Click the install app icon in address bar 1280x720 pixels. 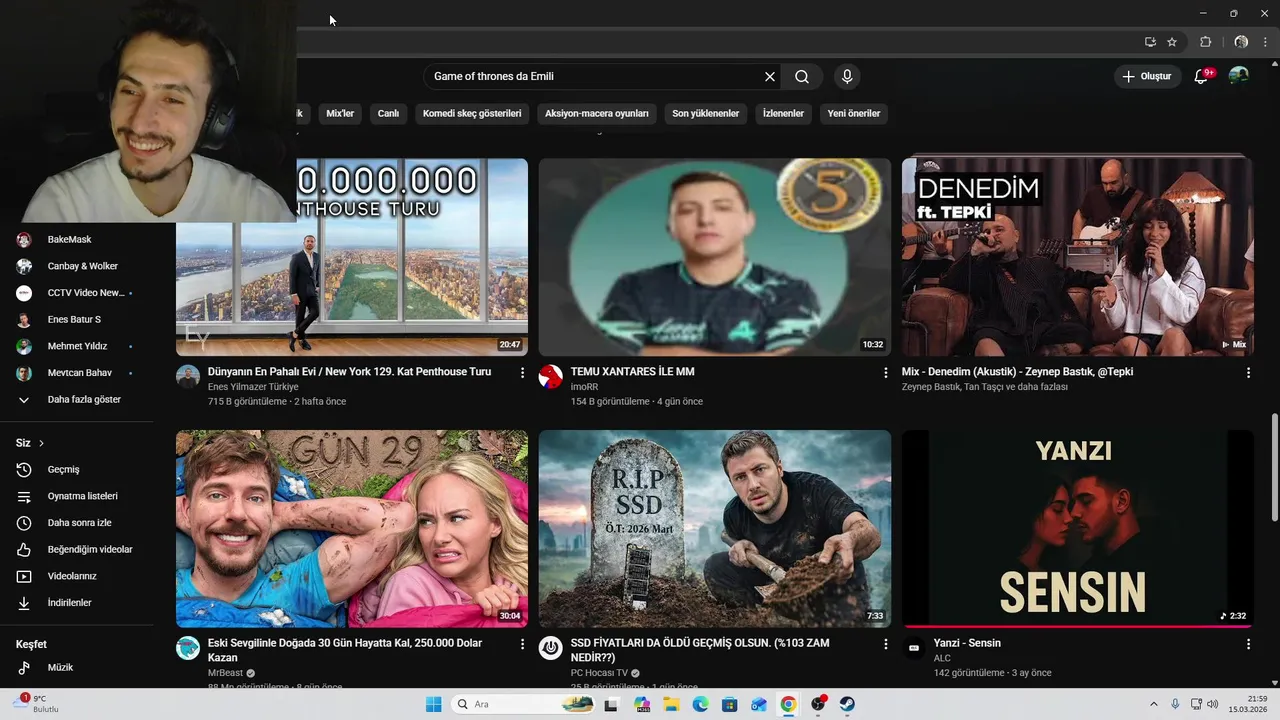(x=1150, y=42)
